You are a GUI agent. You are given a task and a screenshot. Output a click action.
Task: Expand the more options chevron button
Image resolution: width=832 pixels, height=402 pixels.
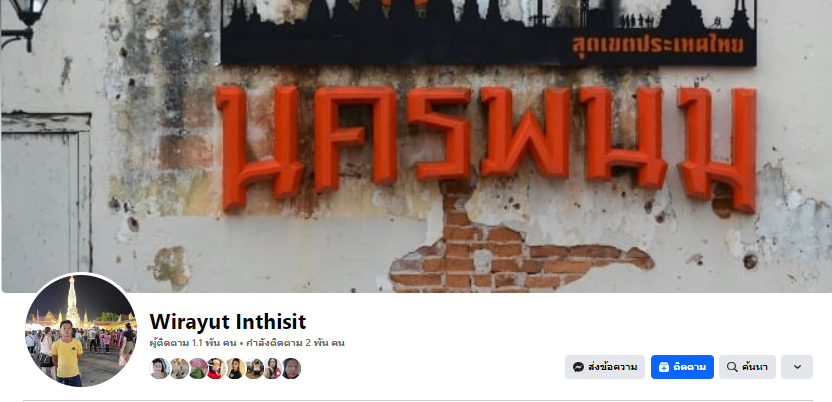click(x=796, y=367)
